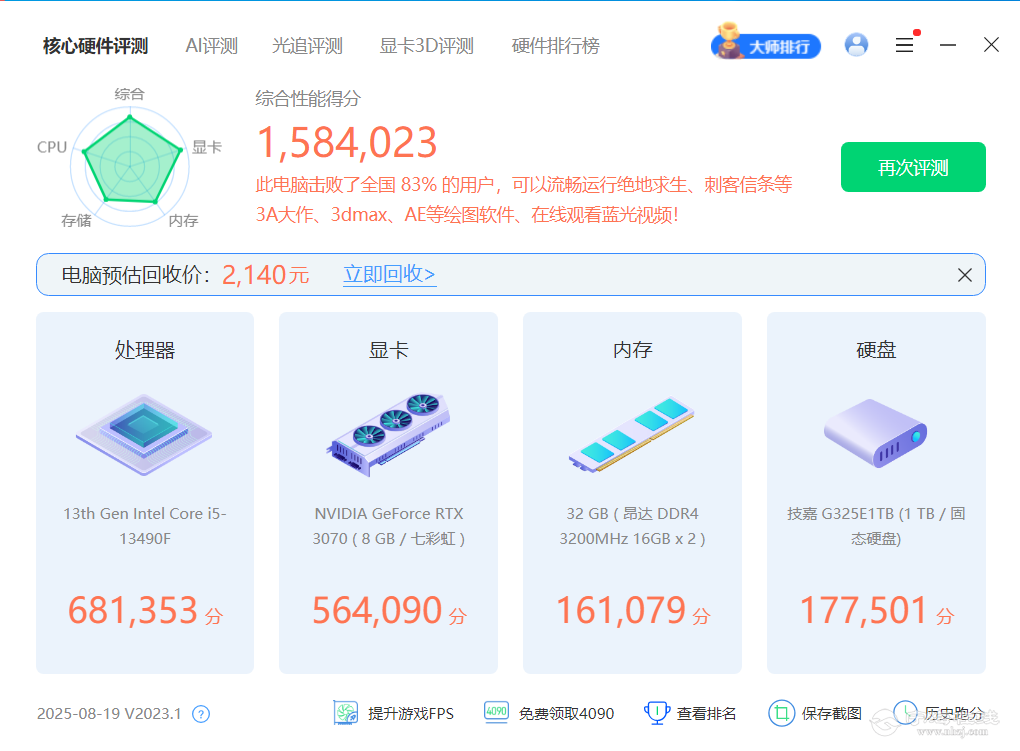Viewport: 1020px width, 751px height.
Task: Click the CPU radar chart label
Action: (52, 147)
